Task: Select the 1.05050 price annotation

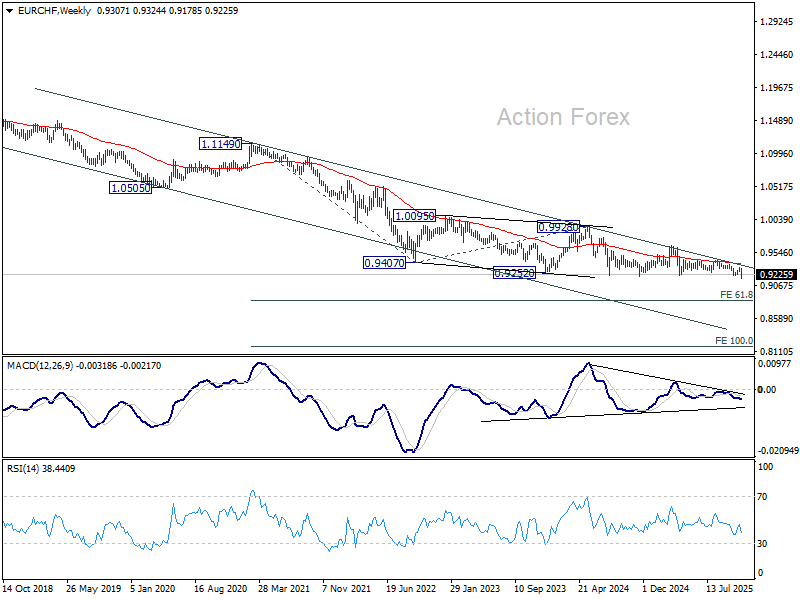Action: pos(130,188)
